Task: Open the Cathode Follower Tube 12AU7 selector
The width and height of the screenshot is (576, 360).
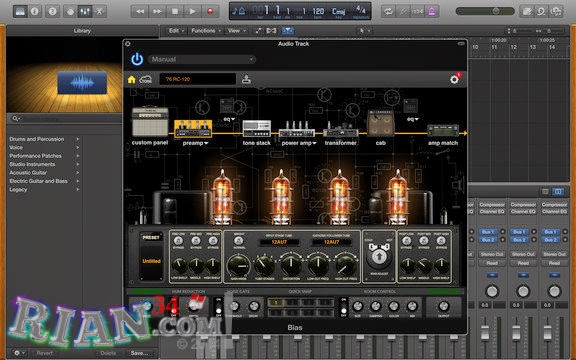Action: pyautogui.click(x=331, y=242)
